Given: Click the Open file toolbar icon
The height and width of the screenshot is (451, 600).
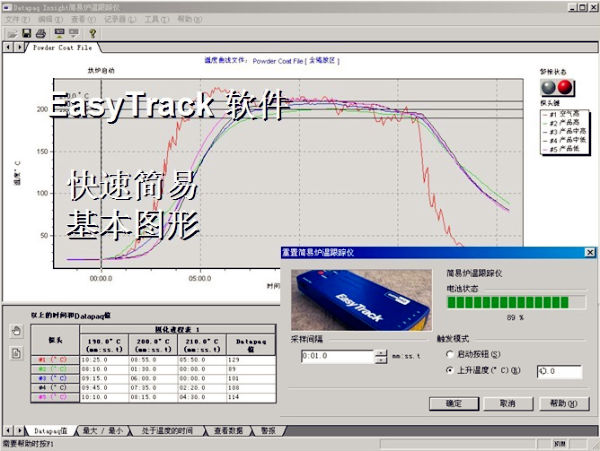Looking at the screenshot, I should click(x=12, y=33).
